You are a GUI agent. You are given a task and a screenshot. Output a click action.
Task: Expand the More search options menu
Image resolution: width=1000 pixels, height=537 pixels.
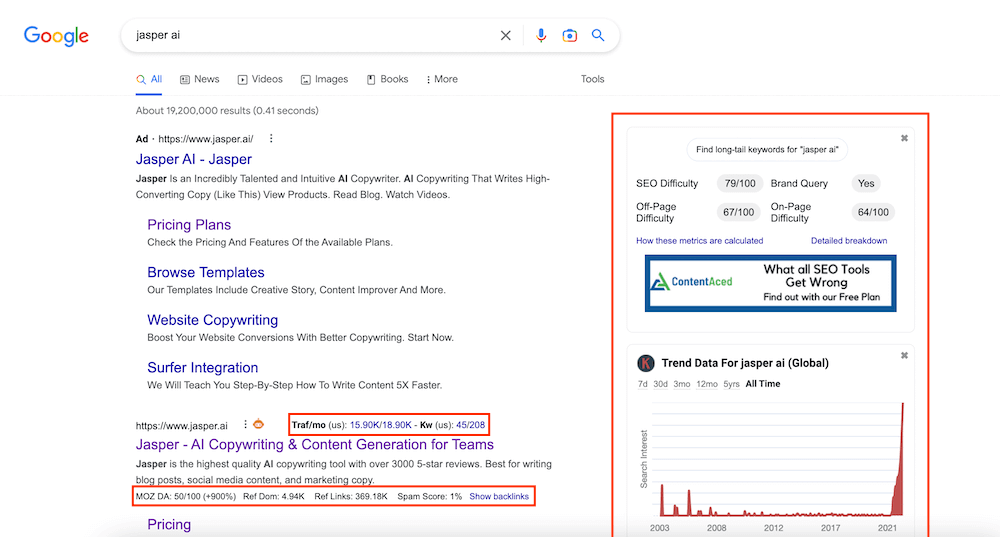point(442,79)
